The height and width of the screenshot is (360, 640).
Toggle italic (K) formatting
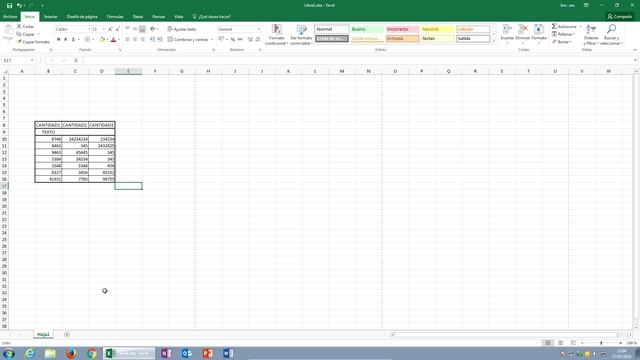(66, 40)
